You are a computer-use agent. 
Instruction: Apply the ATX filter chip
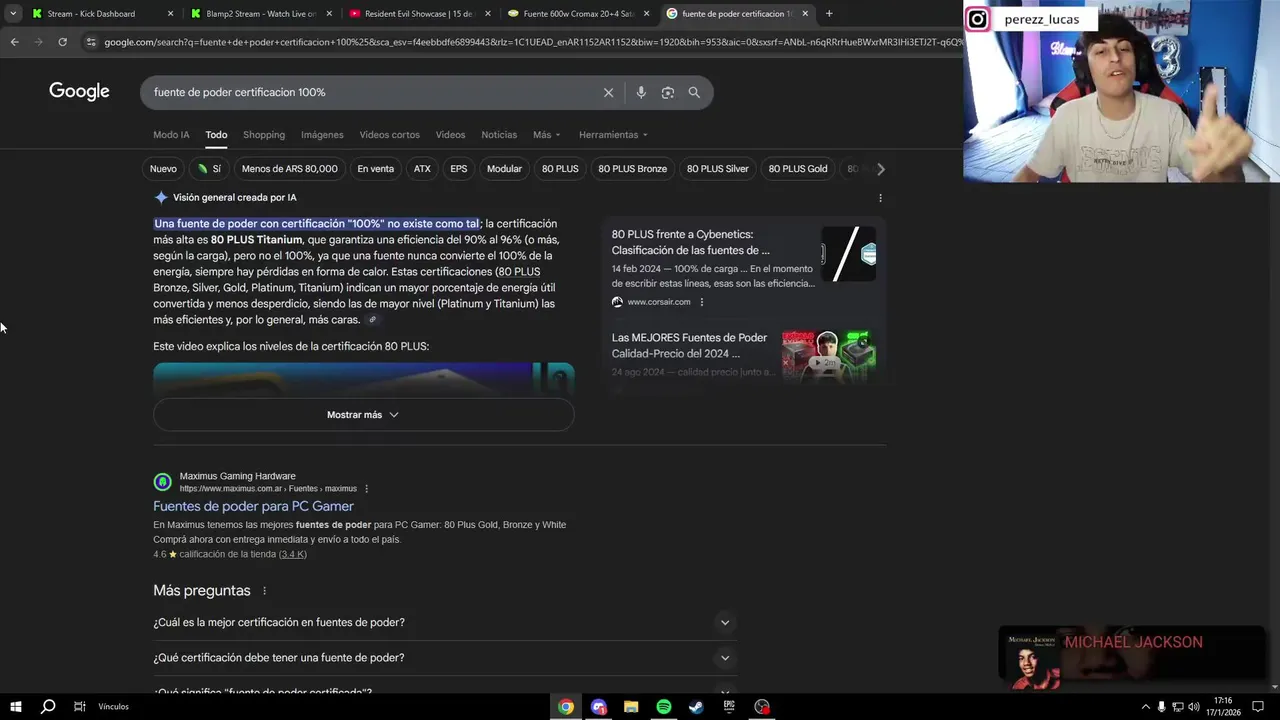click(x=422, y=169)
